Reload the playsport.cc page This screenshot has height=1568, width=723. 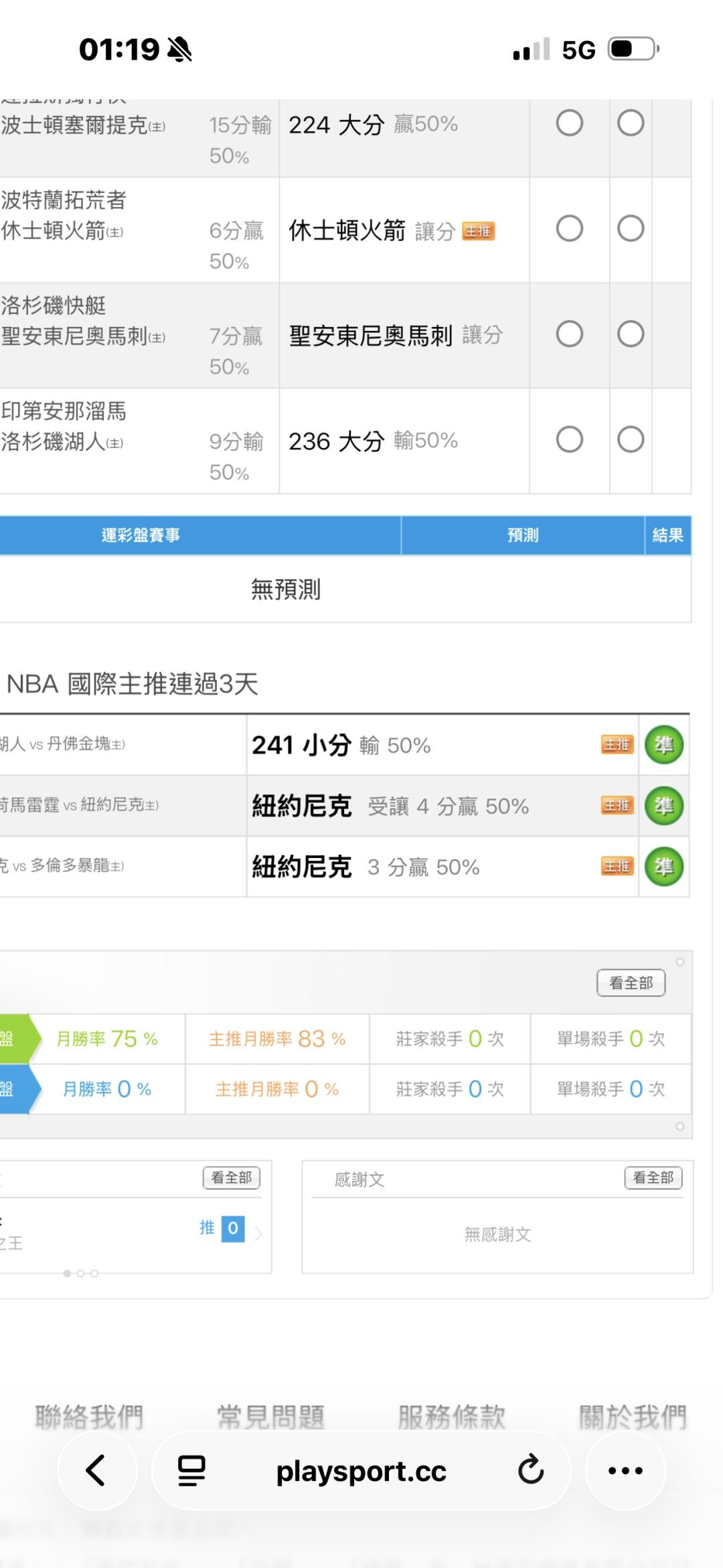coord(531,1470)
